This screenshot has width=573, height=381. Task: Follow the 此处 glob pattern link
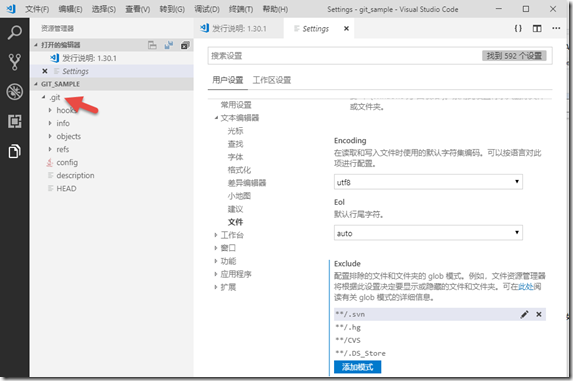click(526, 287)
